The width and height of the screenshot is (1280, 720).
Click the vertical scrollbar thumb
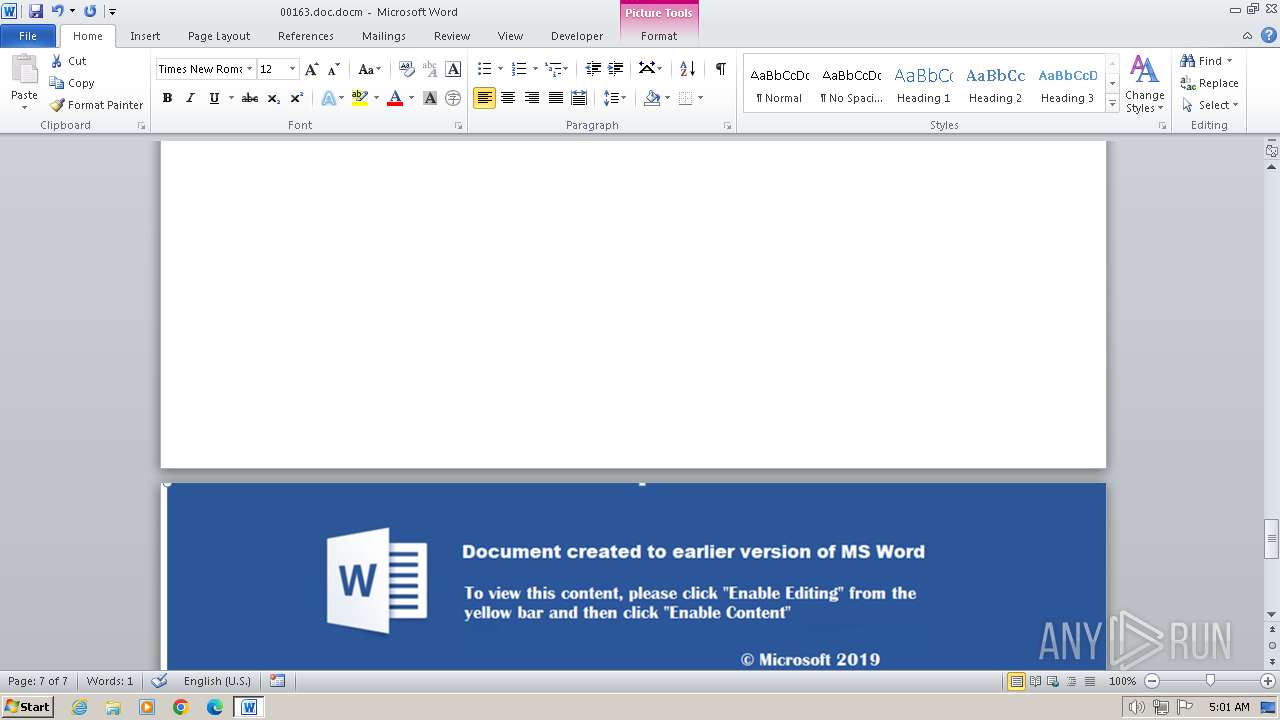pyautogui.click(x=1271, y=538)
